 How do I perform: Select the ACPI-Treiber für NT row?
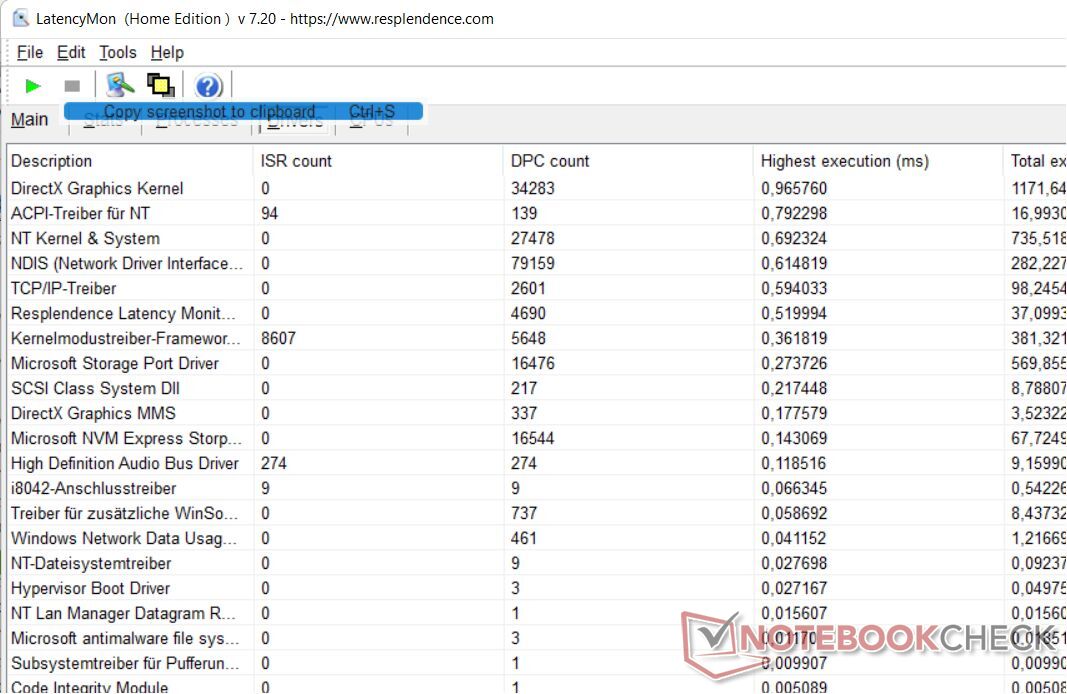click(x=536, y=214)
